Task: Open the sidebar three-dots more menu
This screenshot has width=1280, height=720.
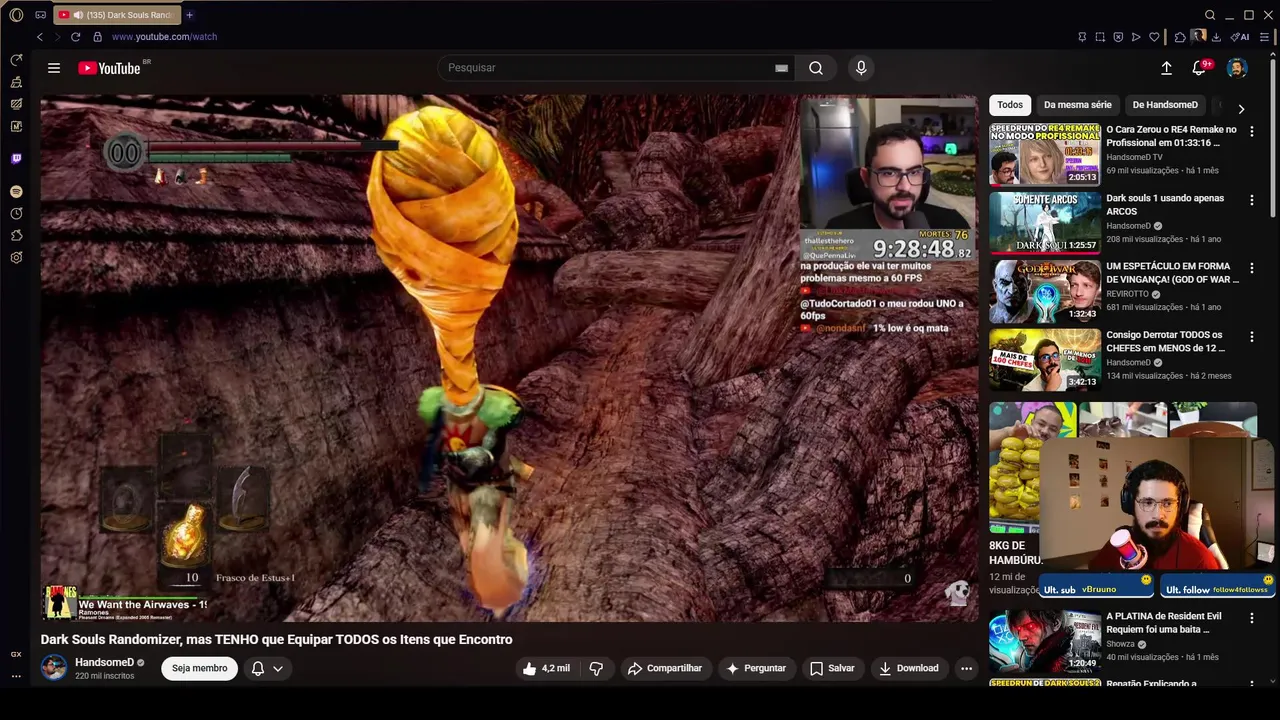Action: [x=16, y=677]
